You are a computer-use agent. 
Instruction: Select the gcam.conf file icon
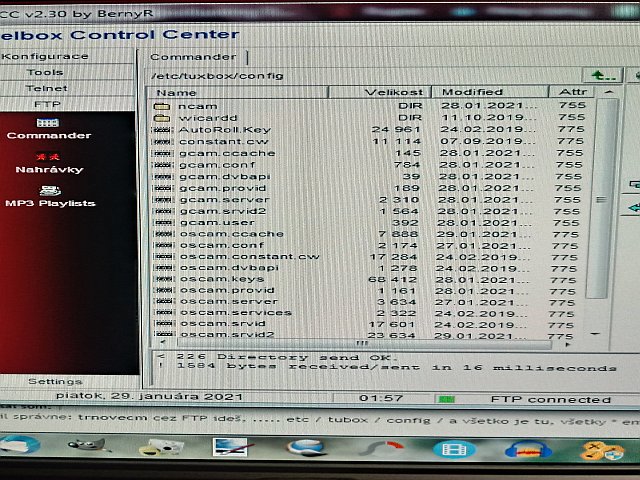162,165
